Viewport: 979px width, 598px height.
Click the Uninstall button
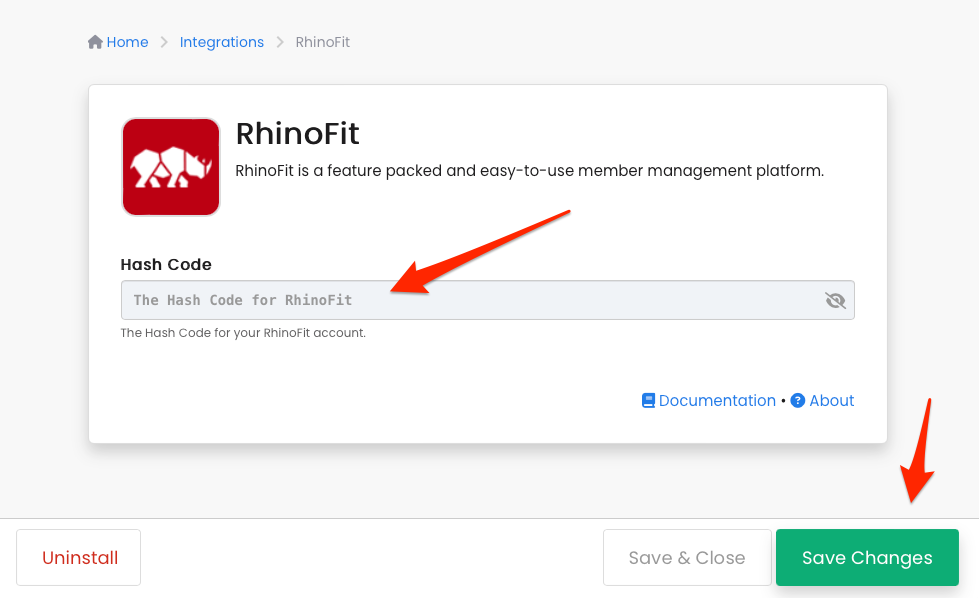tap(79, 557)
